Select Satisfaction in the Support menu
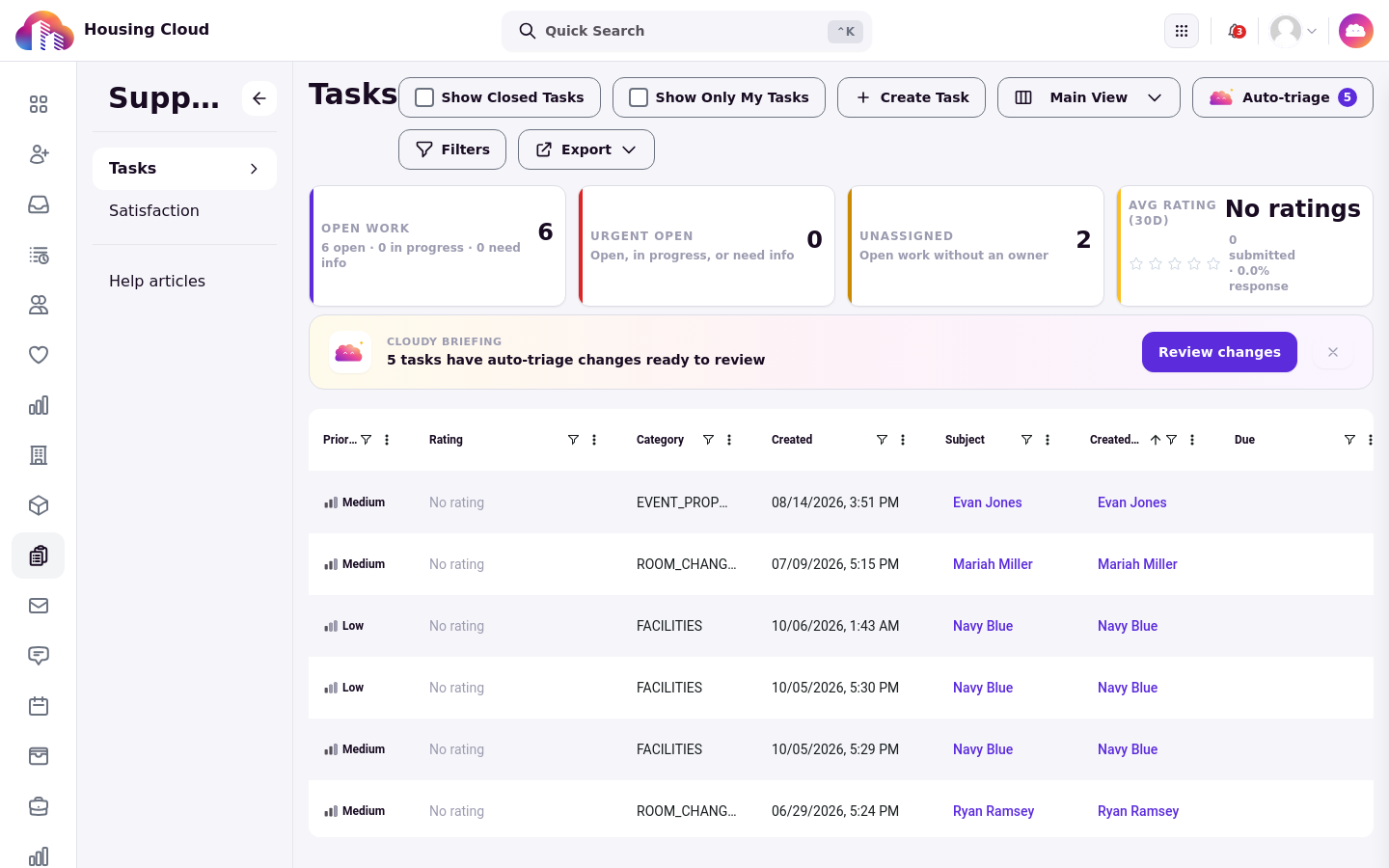This screenshot has height=868, width=1389. coord(154,210)
